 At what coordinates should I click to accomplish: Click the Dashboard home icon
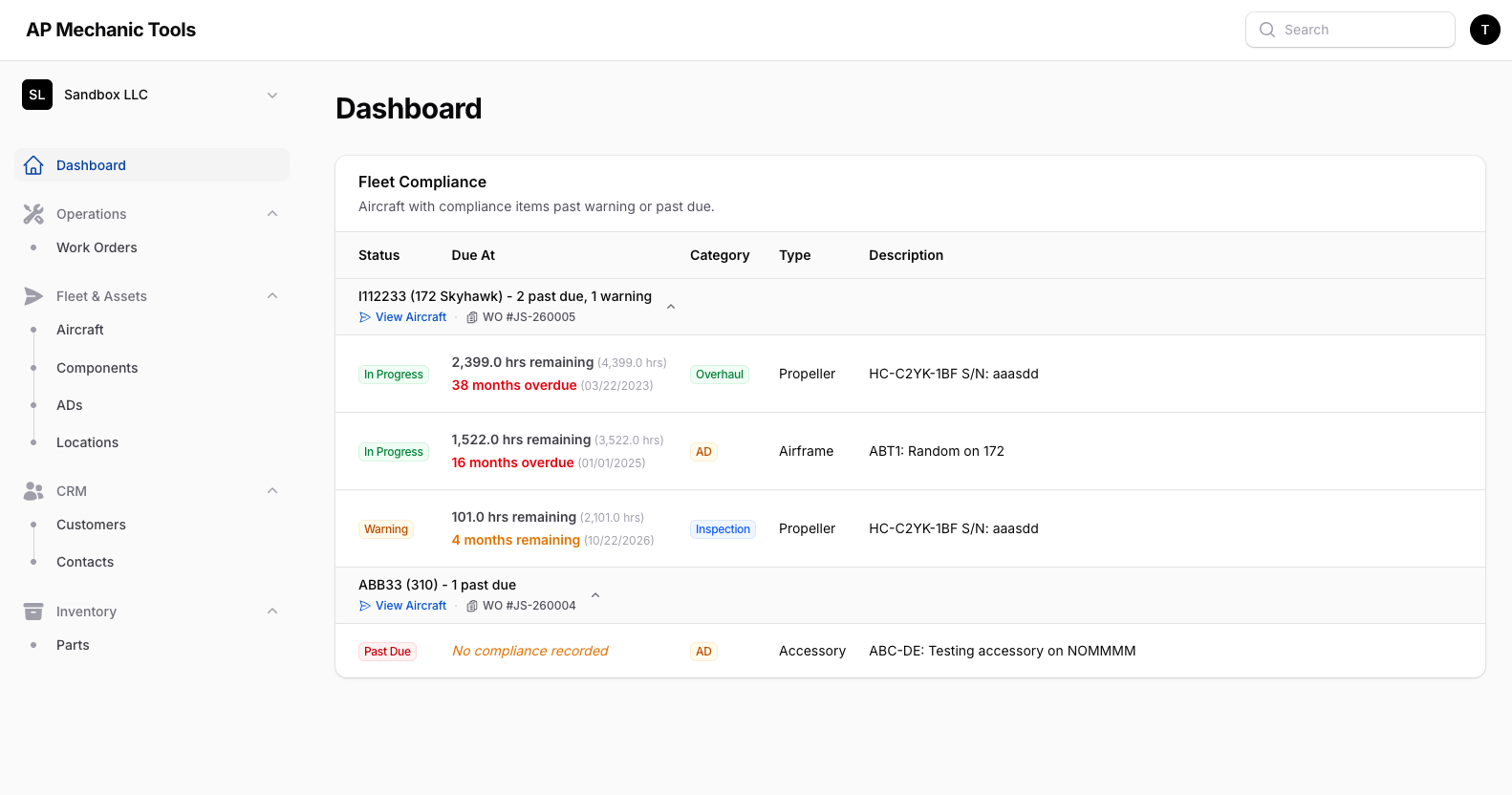pyautogui.click(x=33, y=165)
